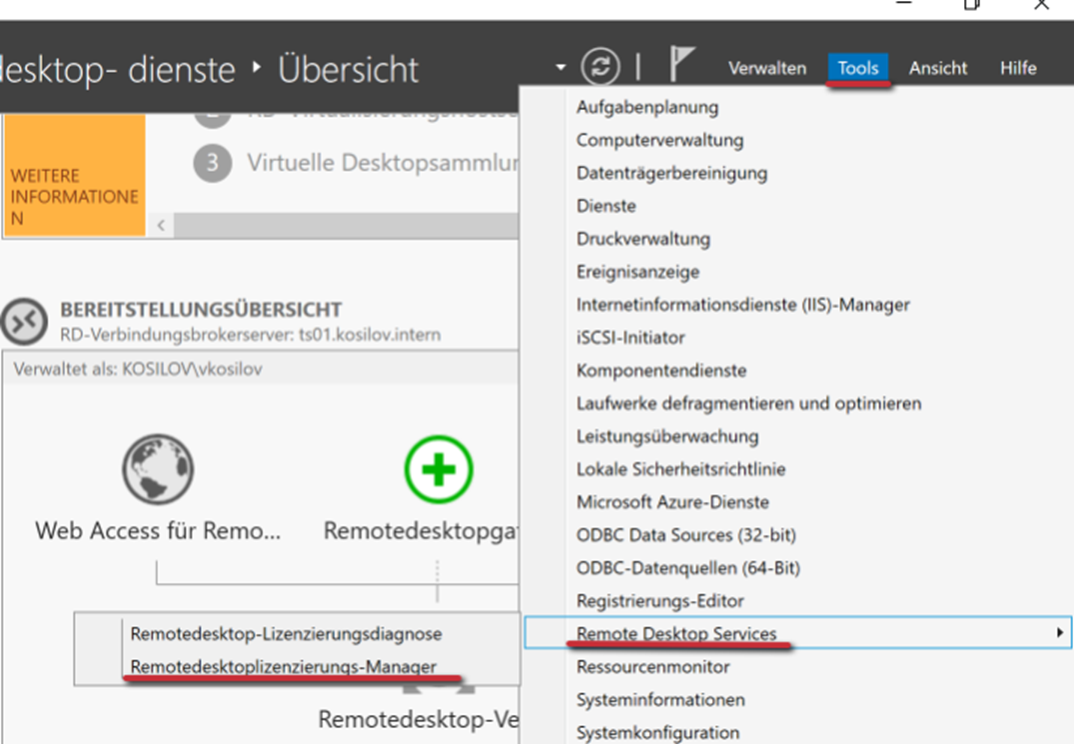Image resolution: width=1074 pixels, height=744 pixels.
Task: Open the Verwalten menu
Action: pos(767,68)
